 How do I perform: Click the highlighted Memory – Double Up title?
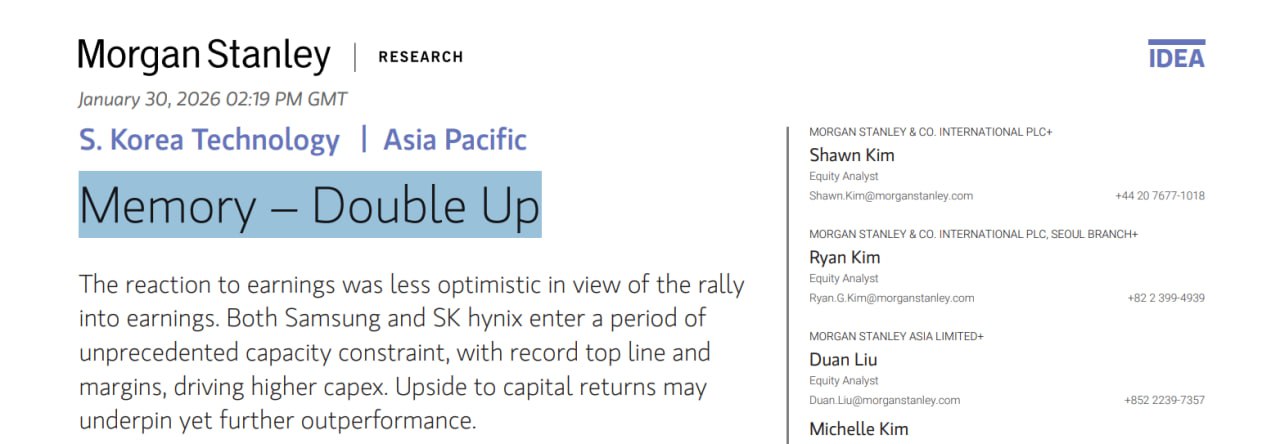[310, 205]
